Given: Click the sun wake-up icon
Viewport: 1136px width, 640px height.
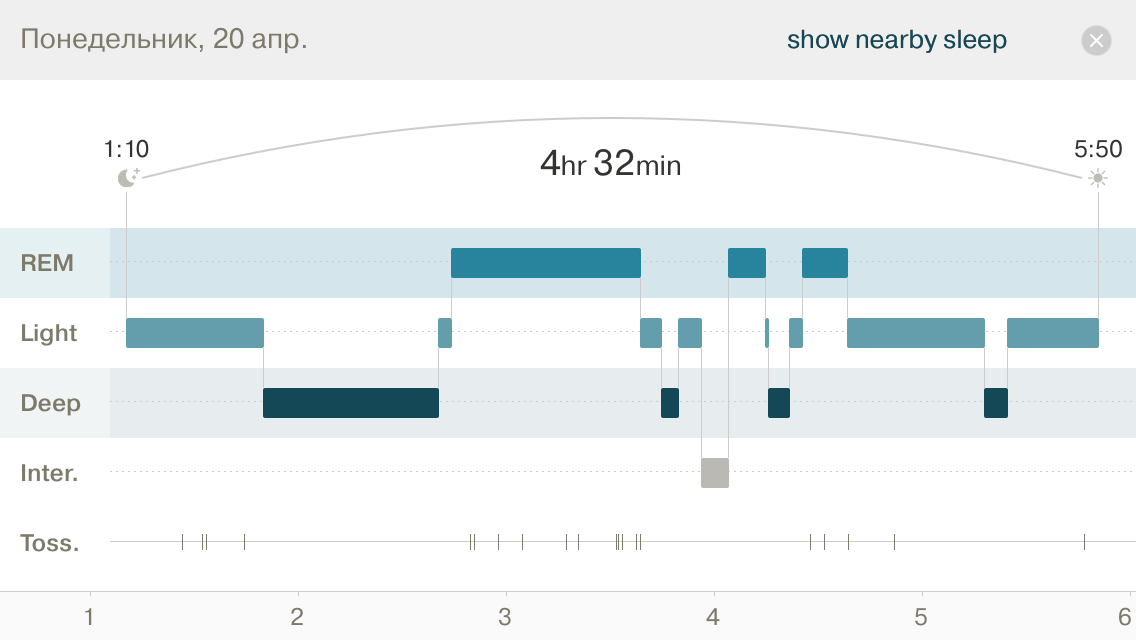Looking at the screenshot, I should 1098,178.
